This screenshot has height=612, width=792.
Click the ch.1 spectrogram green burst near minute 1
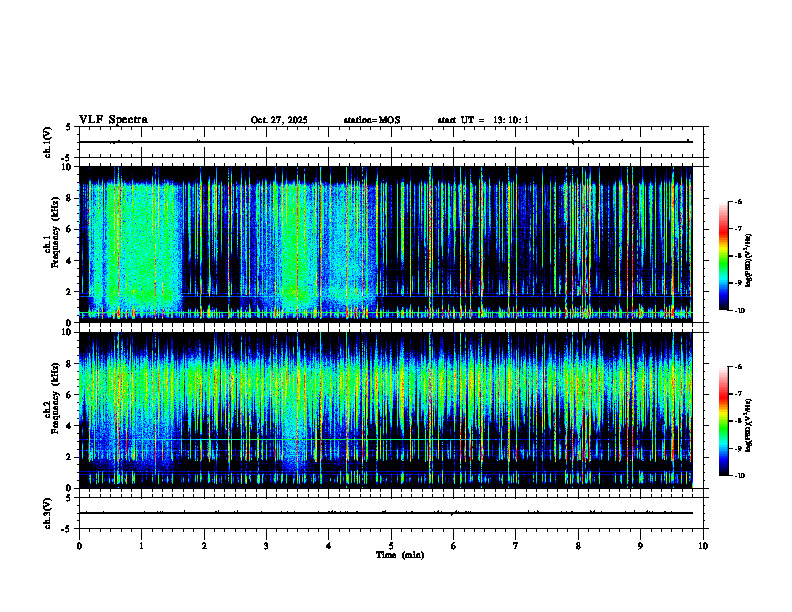click(x=144, y=247)
